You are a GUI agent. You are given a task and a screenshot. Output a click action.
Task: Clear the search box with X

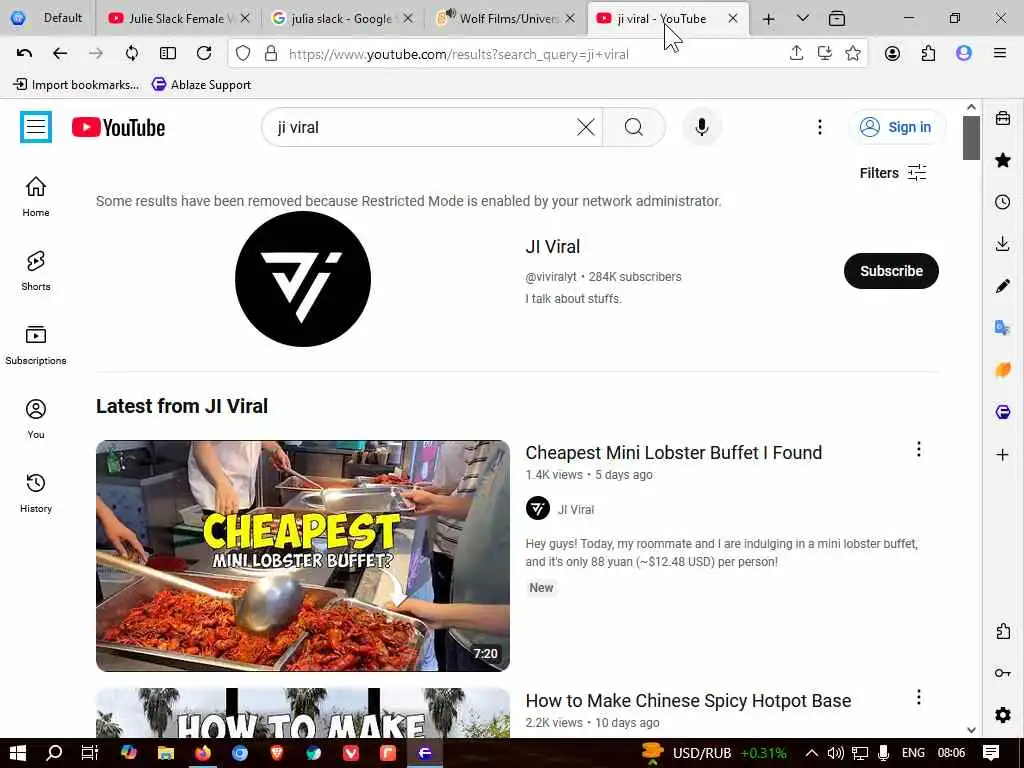click(x=586, y=127)
